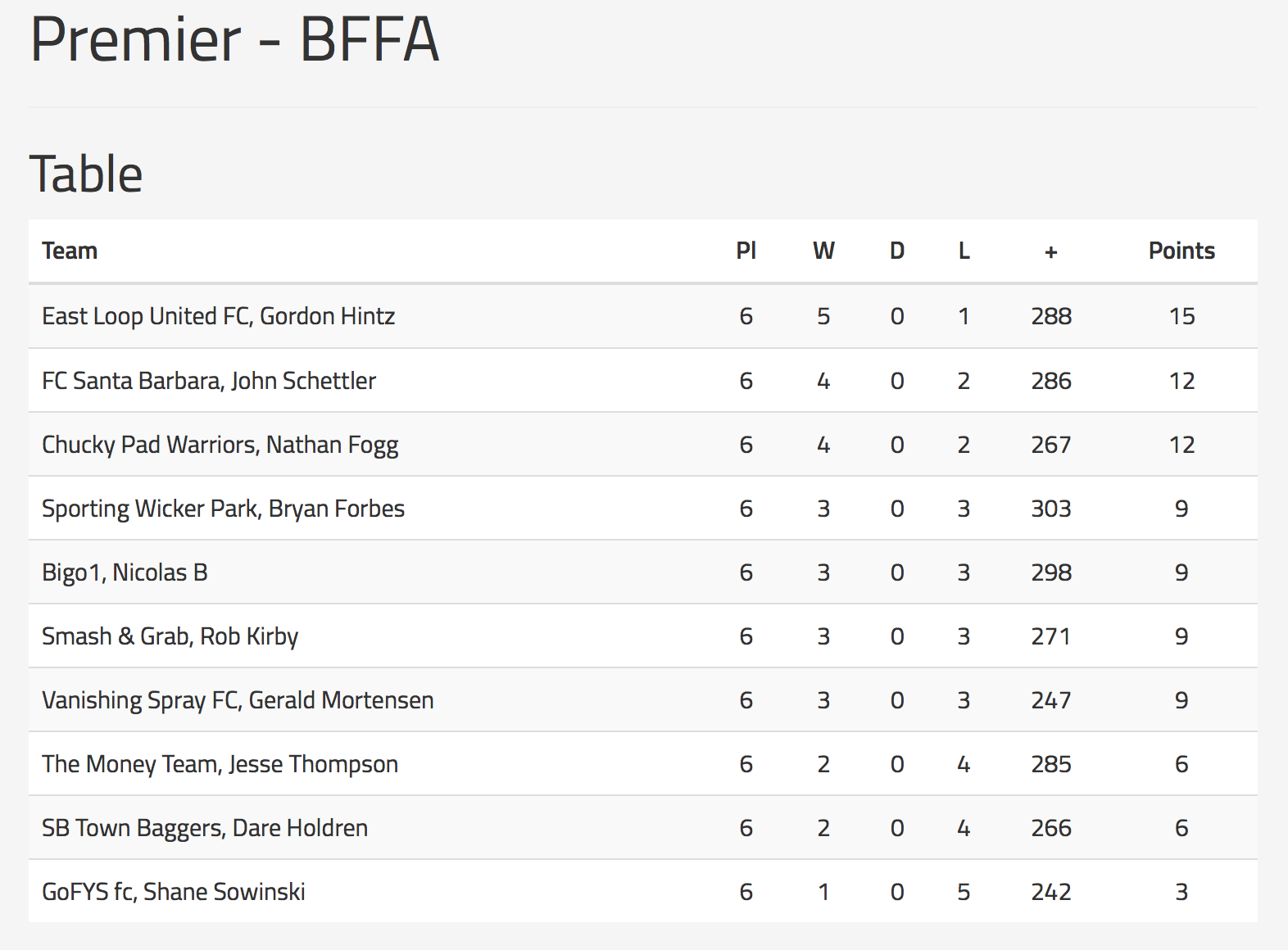Open Chucky Pad Warriors, Nathan Fogg entry
Image resolution: width=1288 pixels, height=950 pixels.
pos(220,445)
